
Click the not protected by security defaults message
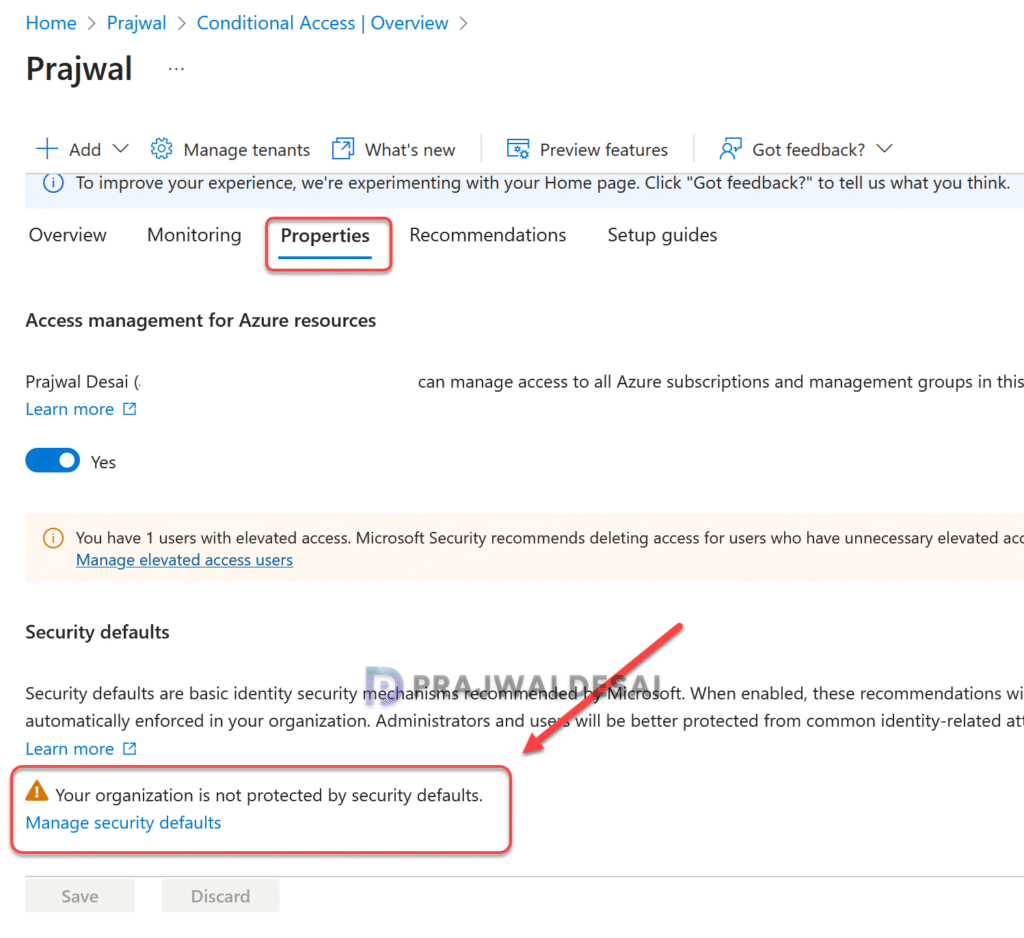coord(269,795)
